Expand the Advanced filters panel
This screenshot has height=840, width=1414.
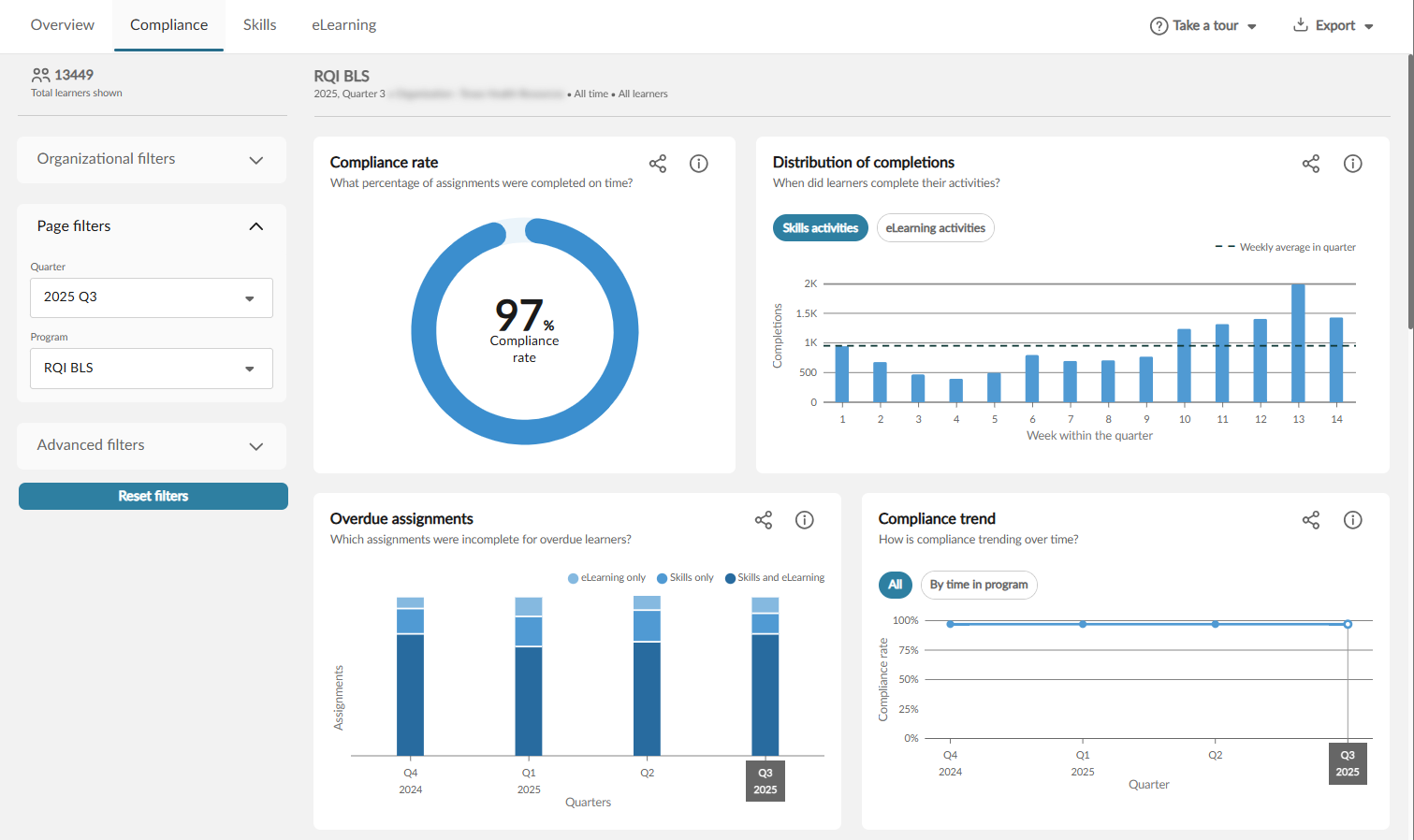[151, 446]
